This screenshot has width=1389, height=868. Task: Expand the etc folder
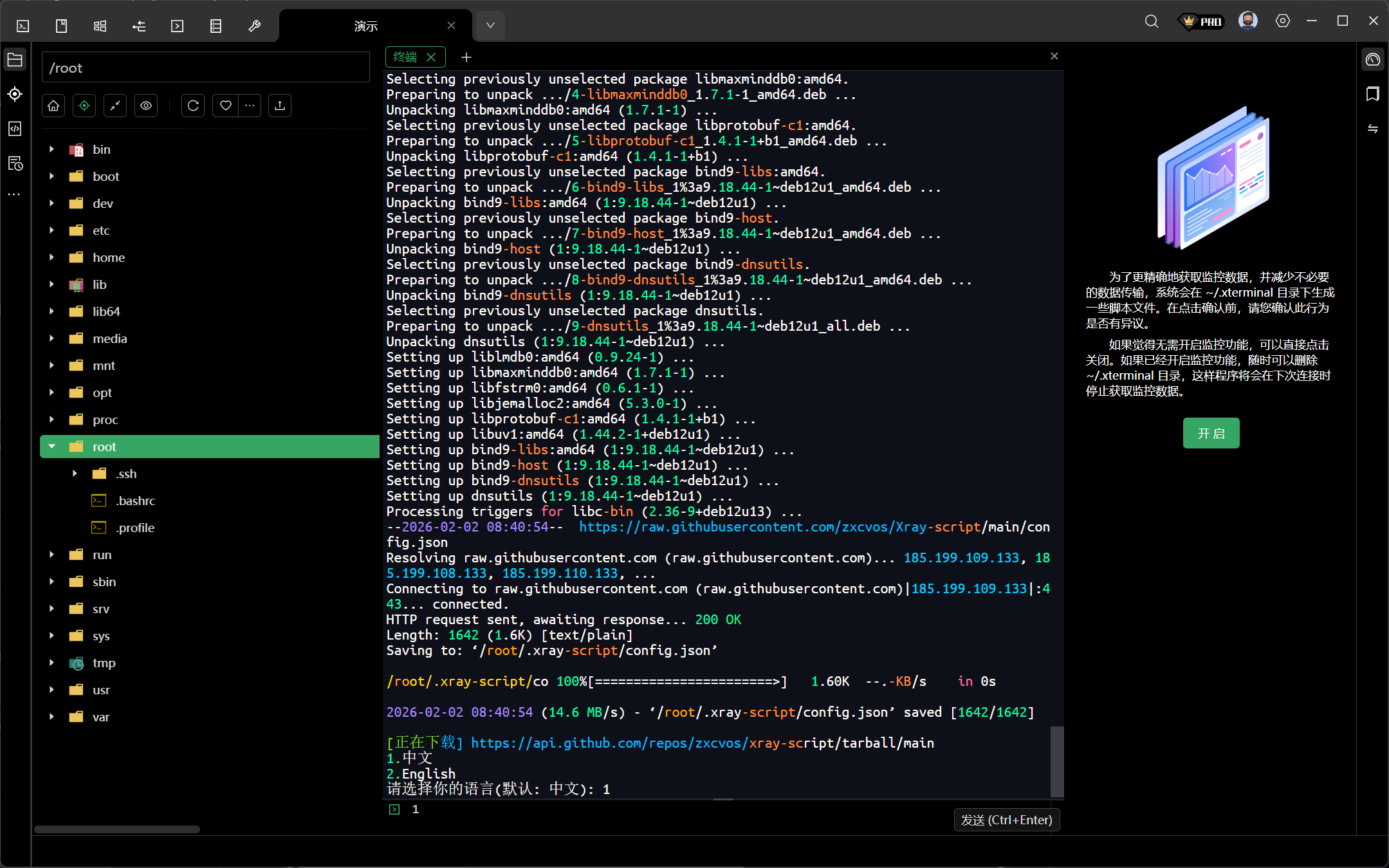tap(52, 230)
